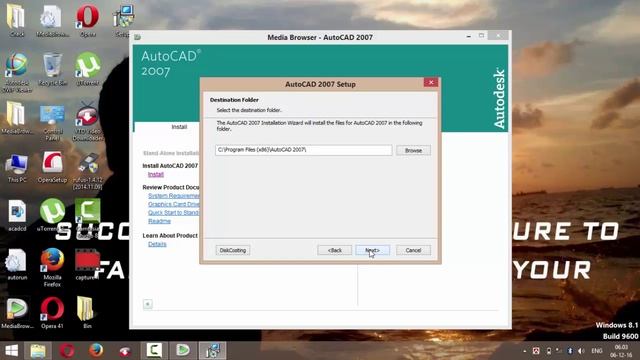Open the Quick Start to Stand-Alone link
Screen dimensions: 640x360
tap(173, 213)
